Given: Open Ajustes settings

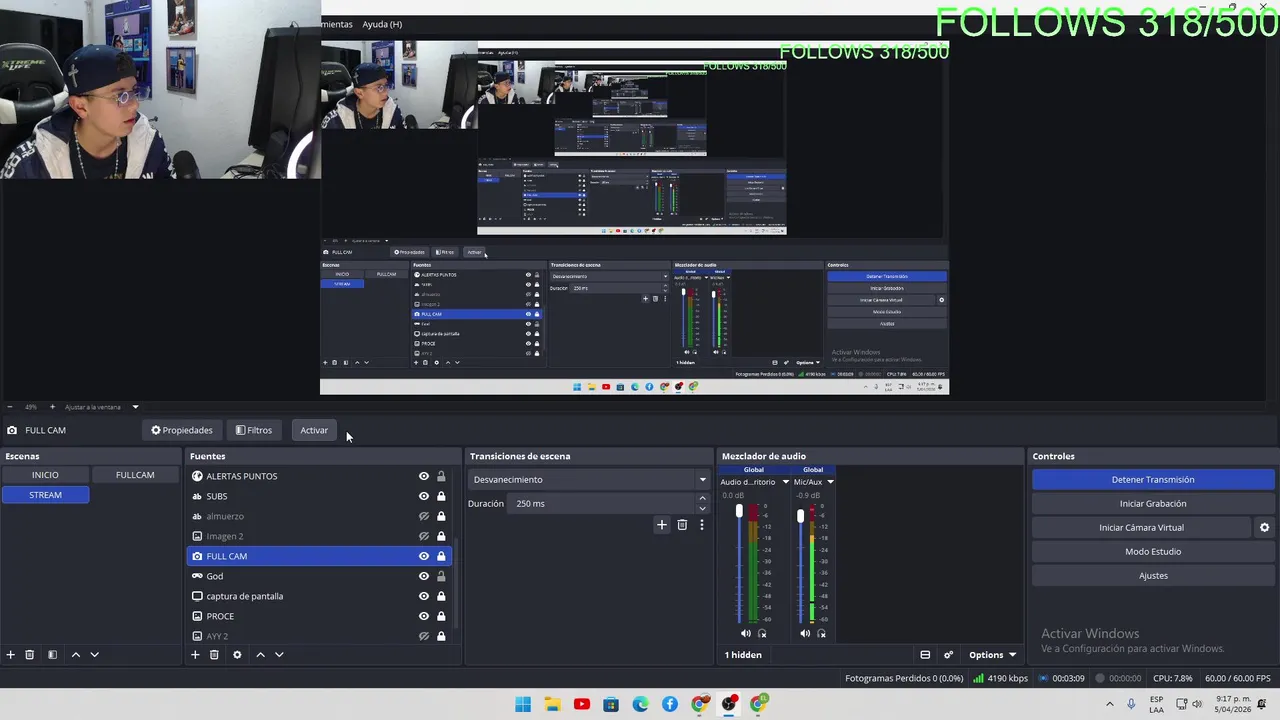Looking at the screenshot, I should click(1153, 576).
